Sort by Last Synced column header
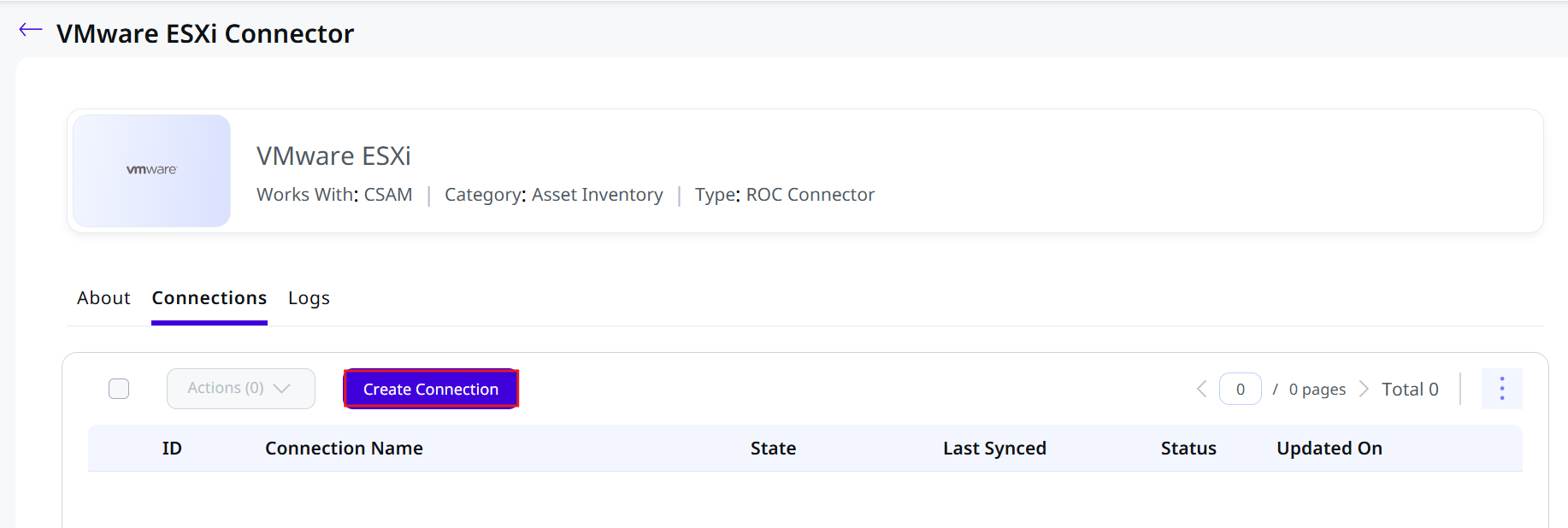1568x528 pixels. (994, 449)
